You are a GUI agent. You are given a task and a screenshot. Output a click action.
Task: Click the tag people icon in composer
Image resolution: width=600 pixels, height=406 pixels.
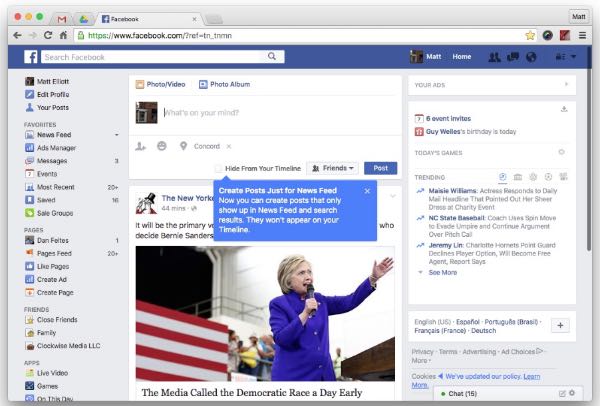140,146
